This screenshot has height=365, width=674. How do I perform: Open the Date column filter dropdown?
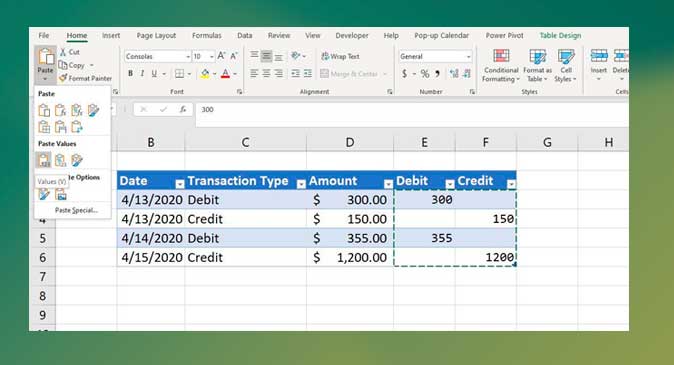pos(180,184)
